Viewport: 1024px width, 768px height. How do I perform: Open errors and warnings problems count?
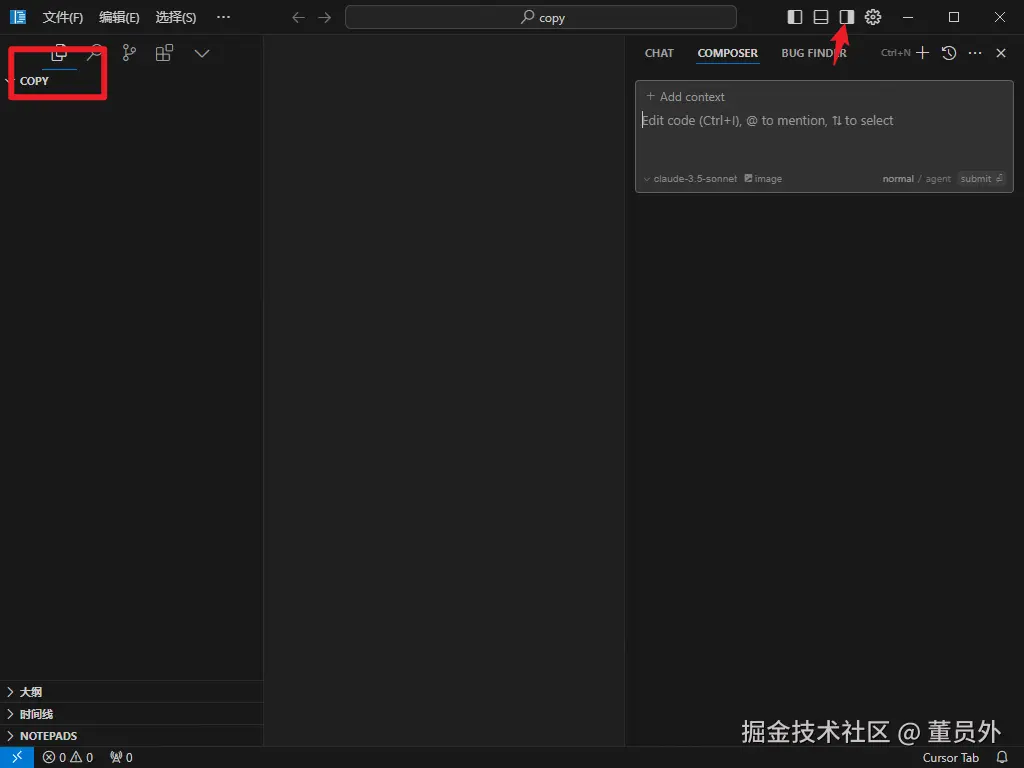point(68,758)
